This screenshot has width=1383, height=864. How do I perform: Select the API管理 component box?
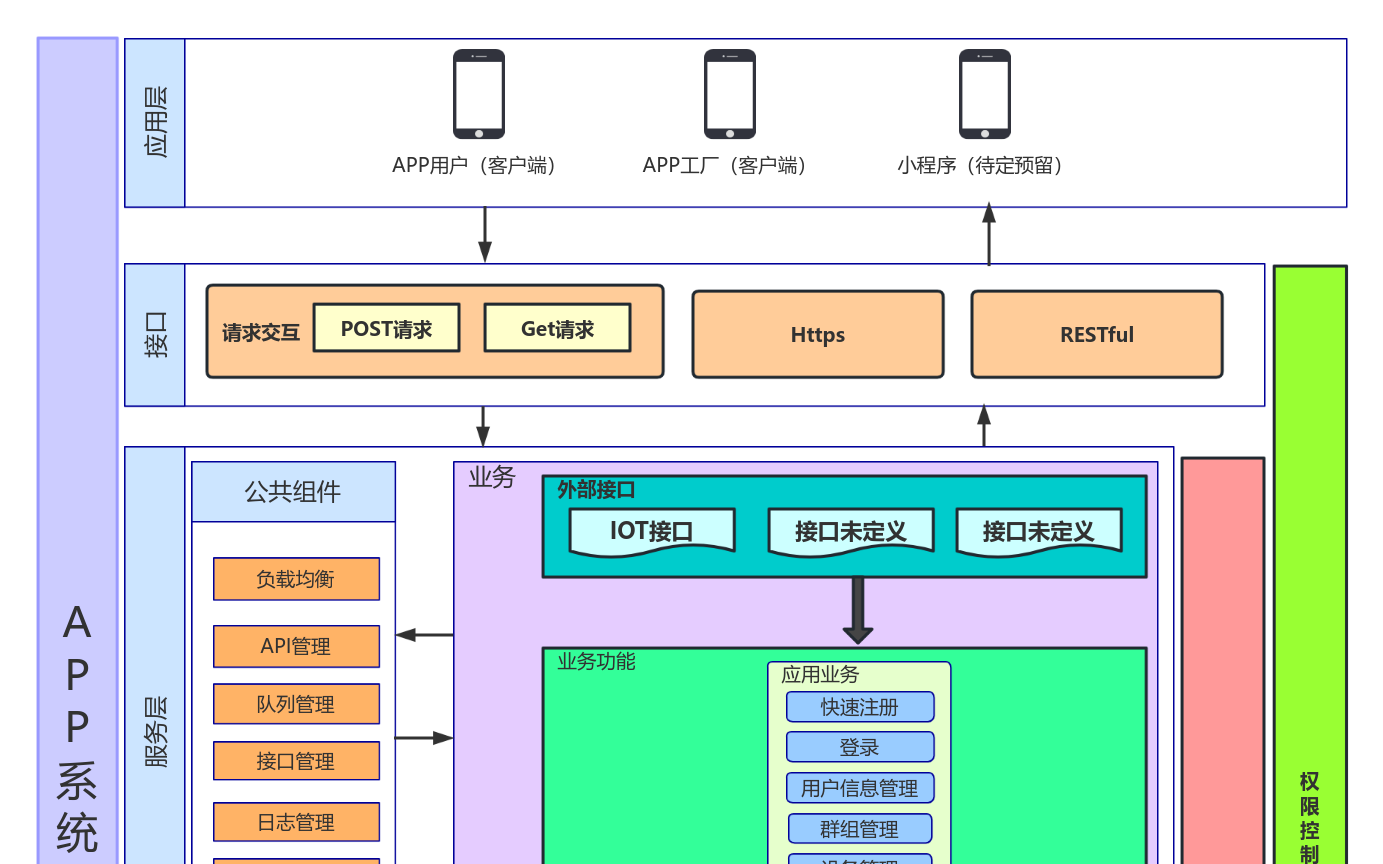[x=296, y=646]
